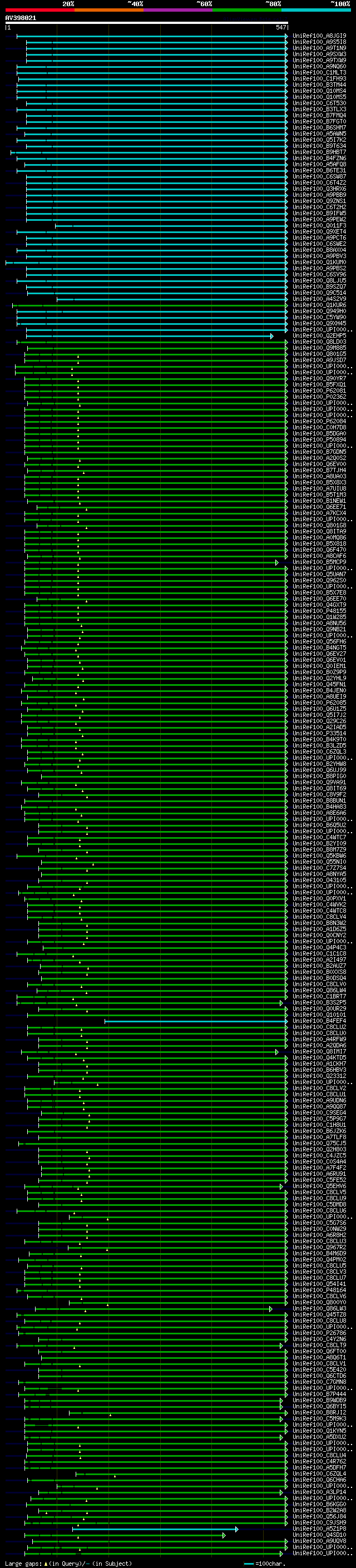356x1568 pixels.
Task: Open hit 'UniRef100_Q8LJU5'
Action: [x=319, y=280]
